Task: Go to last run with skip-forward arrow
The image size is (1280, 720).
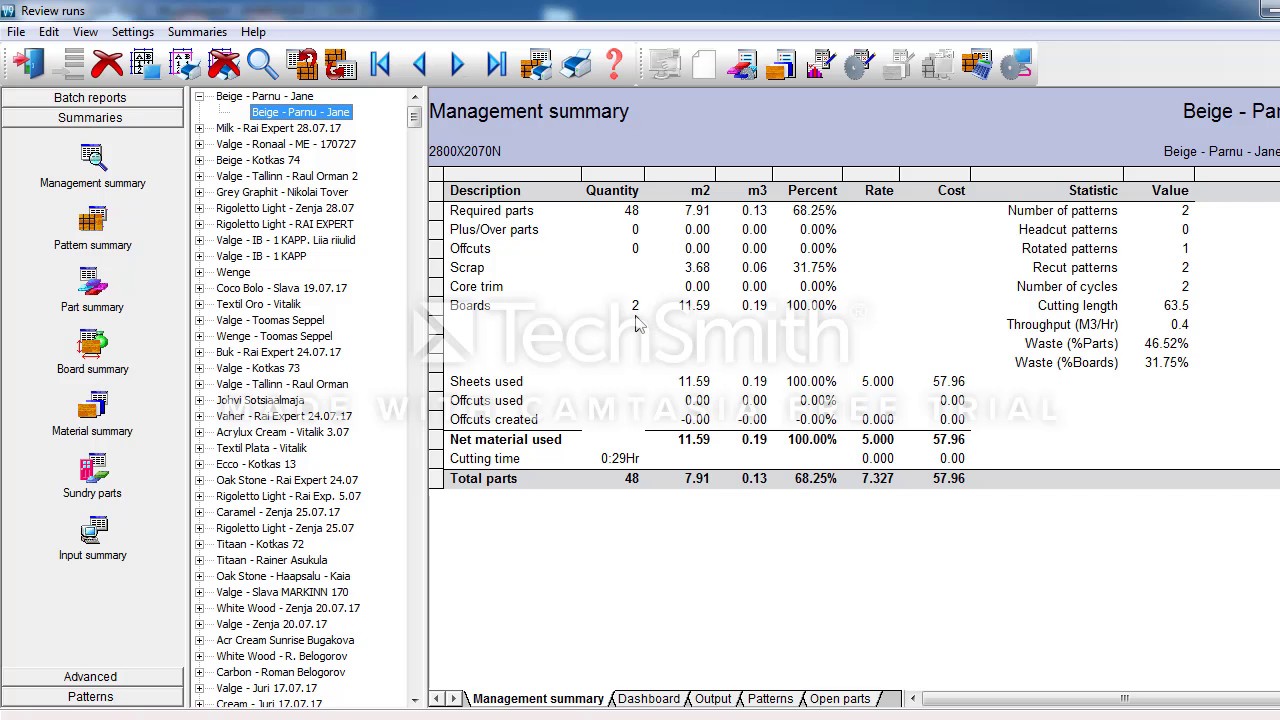Action: coord(497,65)
